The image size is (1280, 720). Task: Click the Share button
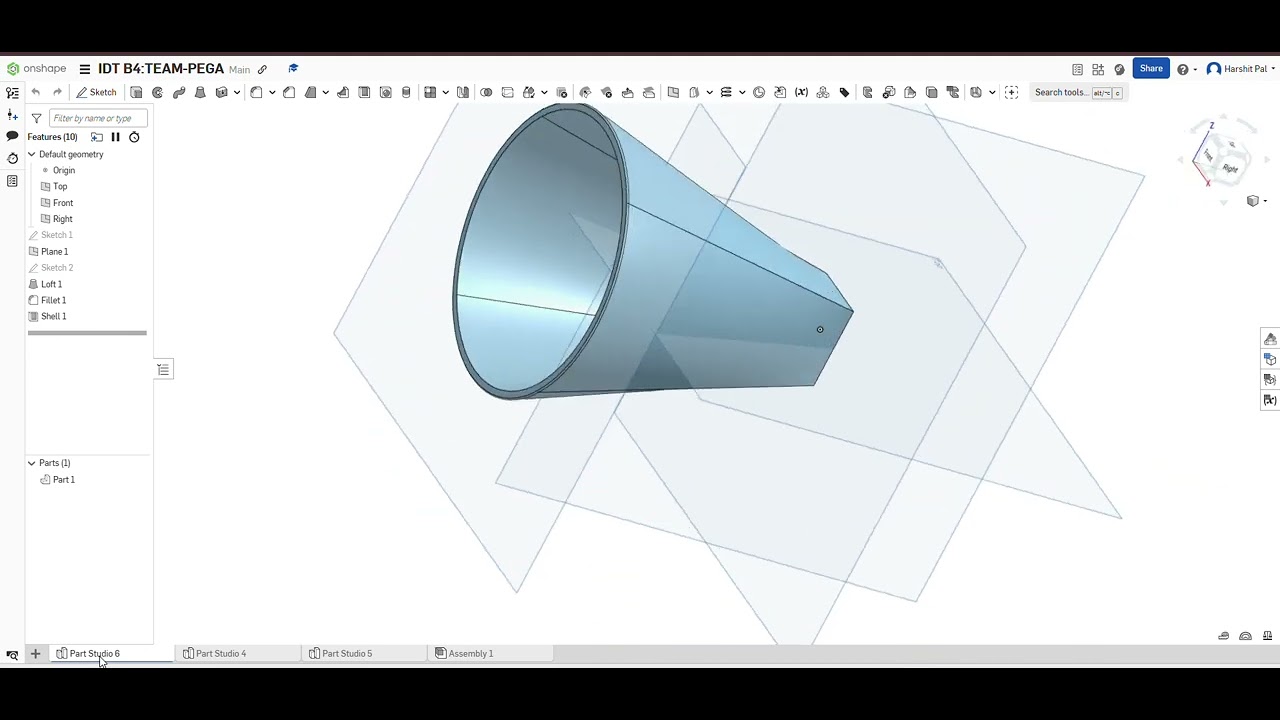coord(1151,69)
